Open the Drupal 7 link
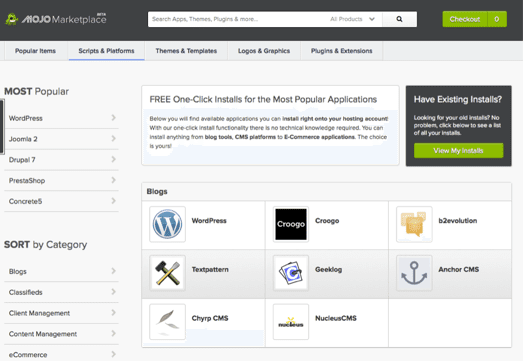The height and width of the screenshot is (361, 523). click(22, 160)
